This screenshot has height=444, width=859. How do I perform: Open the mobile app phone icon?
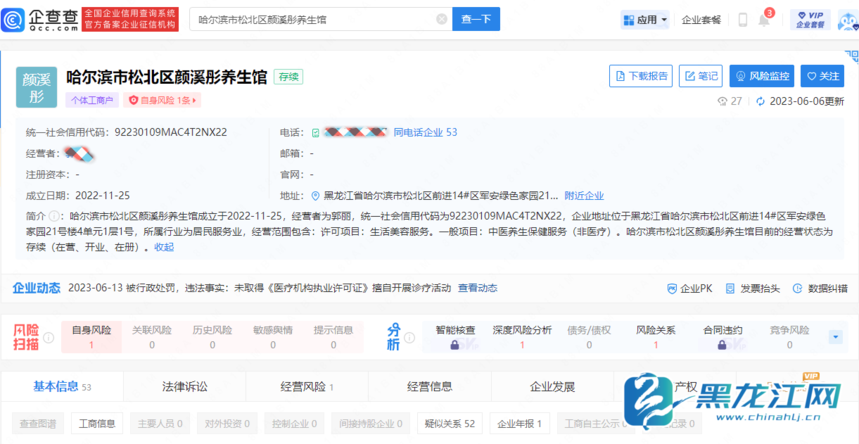click(742, 19)
